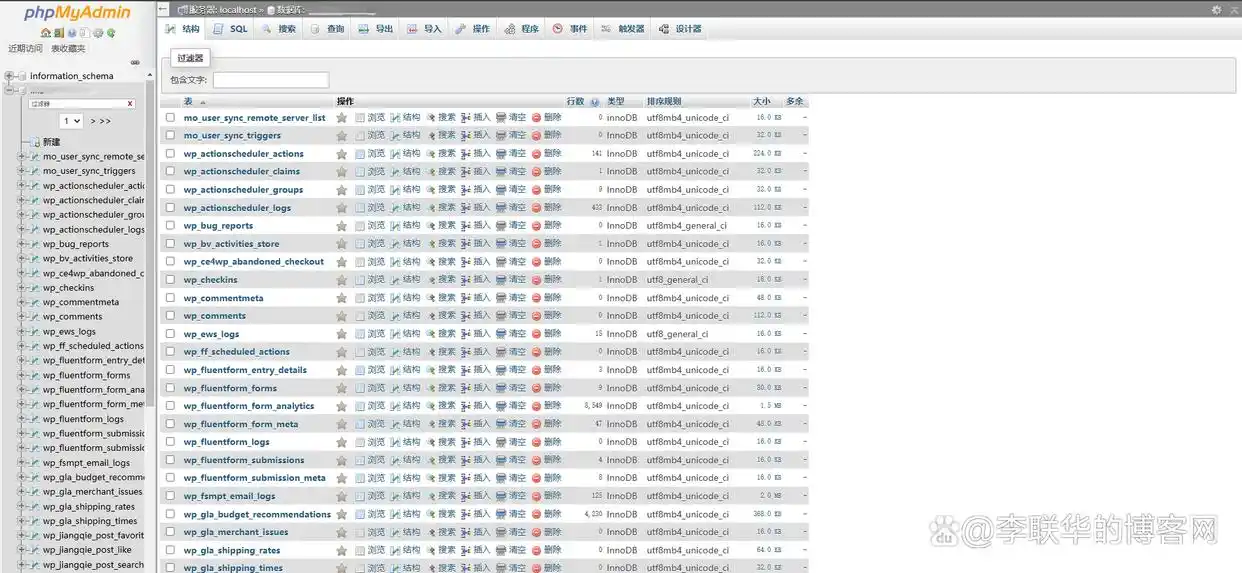Select the wp_fluentform_forms row checkbox

tap(170, 388)
